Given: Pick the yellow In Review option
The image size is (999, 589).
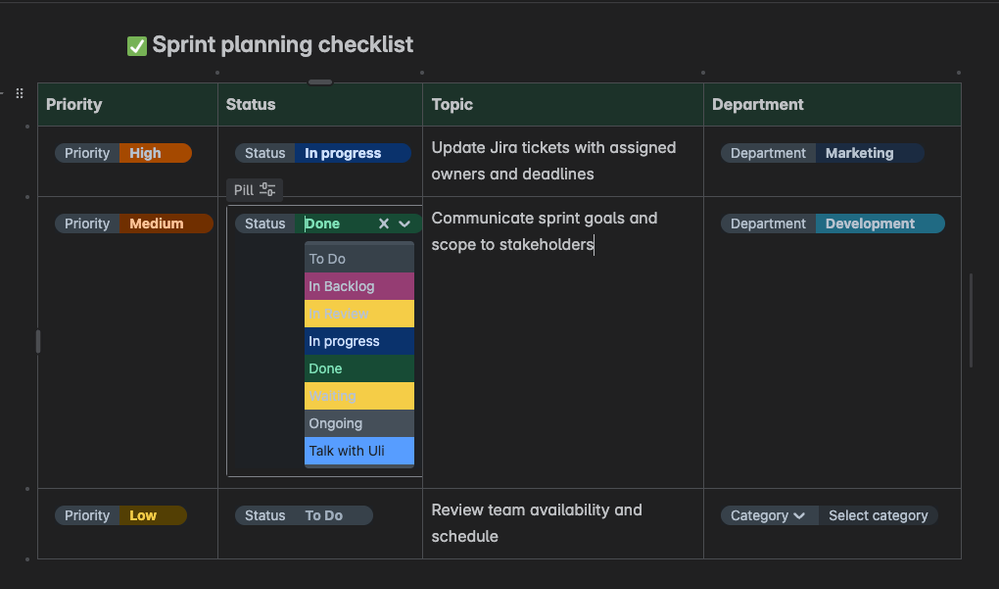Looking at the screenshot, I should point(358,314).
